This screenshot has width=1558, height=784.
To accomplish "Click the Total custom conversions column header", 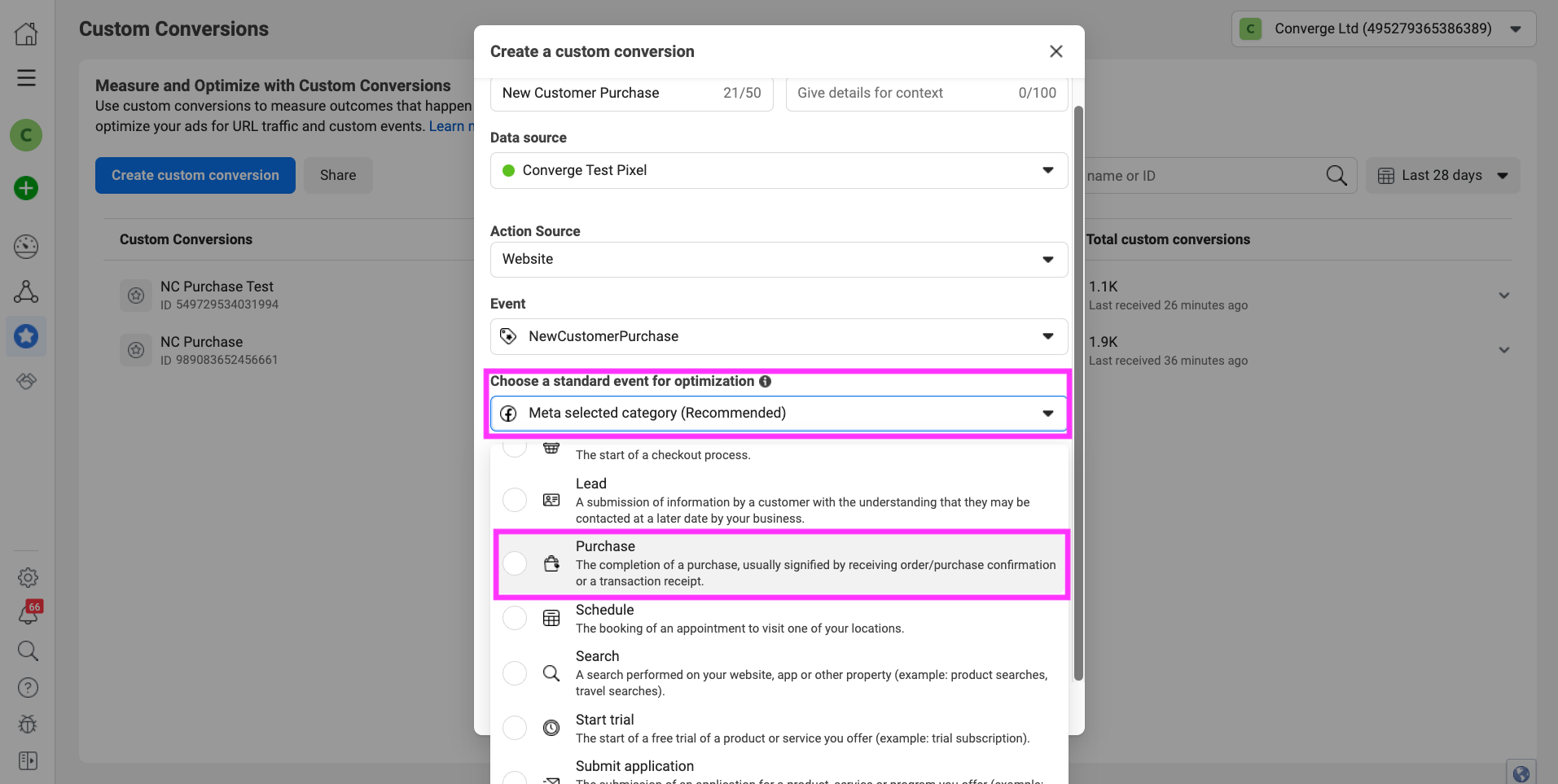I will [1168, 239].
